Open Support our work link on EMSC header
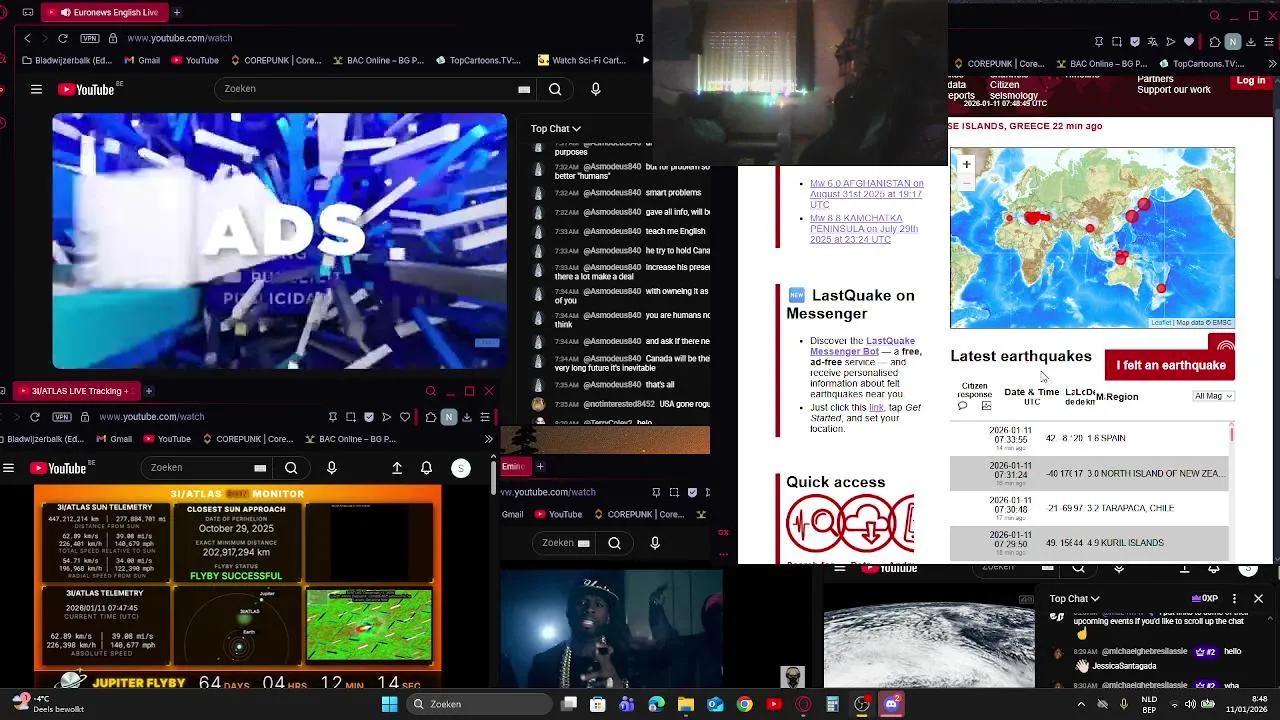Image resolution: width=1280 pixels, height=720 pixels. pyautogui.click(x=1173, y=90)
